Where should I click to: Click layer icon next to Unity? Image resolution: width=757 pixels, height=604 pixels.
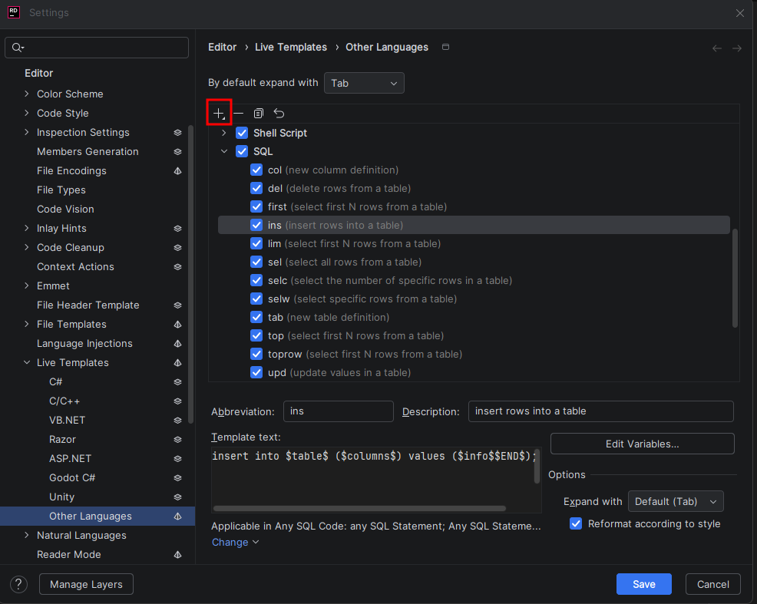pos(178,497)
